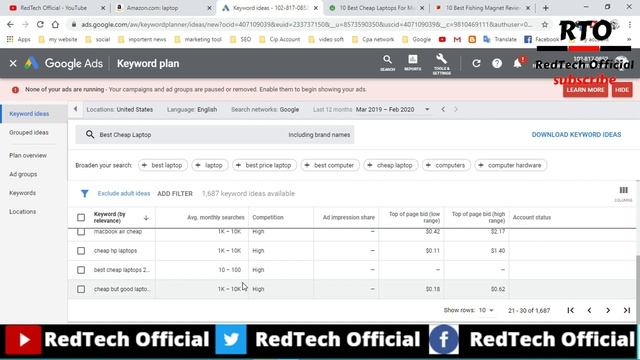The height and width of the screenshot is (360, 640).
Task: Go to next page of results
Action: [x=608, y=310]
